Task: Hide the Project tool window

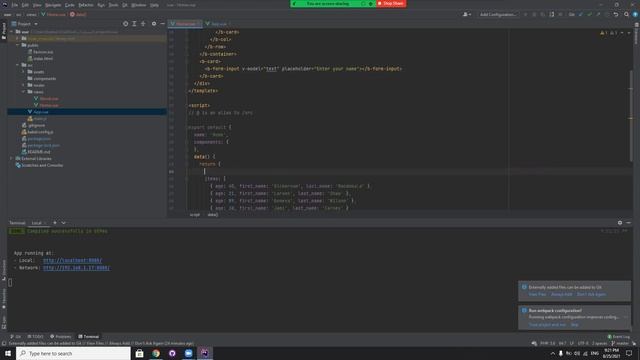Action: click(x=162, y=24)
